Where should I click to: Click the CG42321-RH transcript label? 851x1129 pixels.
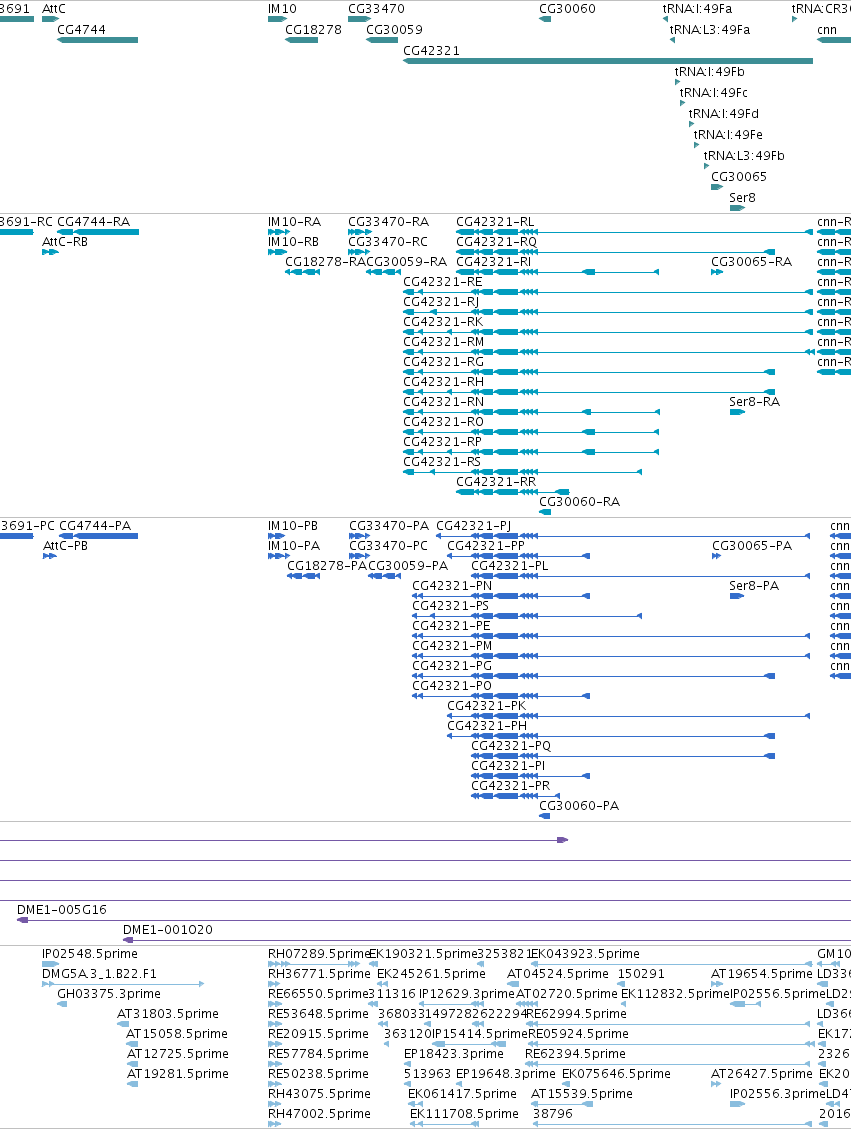(x=443, y=382)
